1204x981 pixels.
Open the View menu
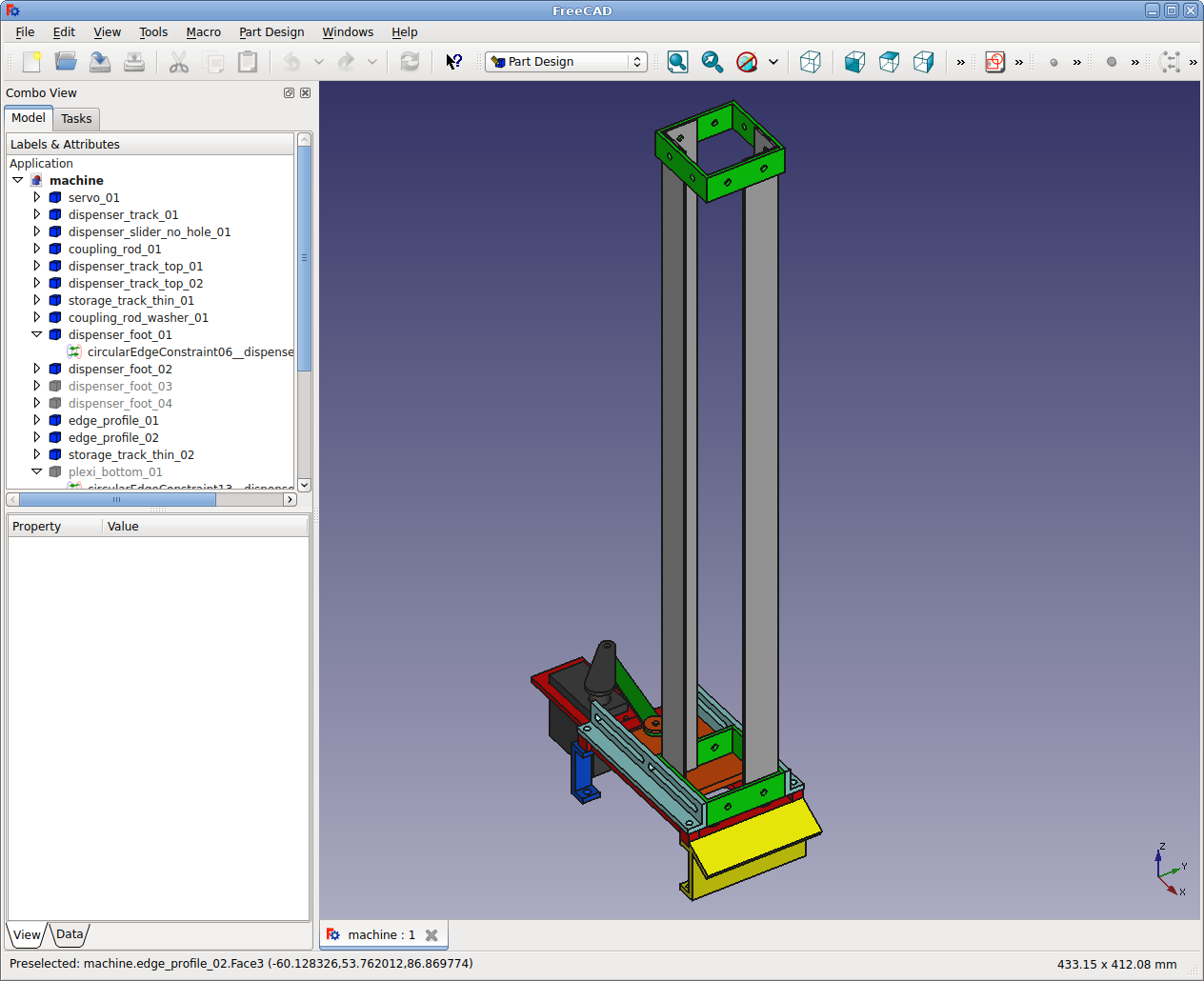click(107, 31)
